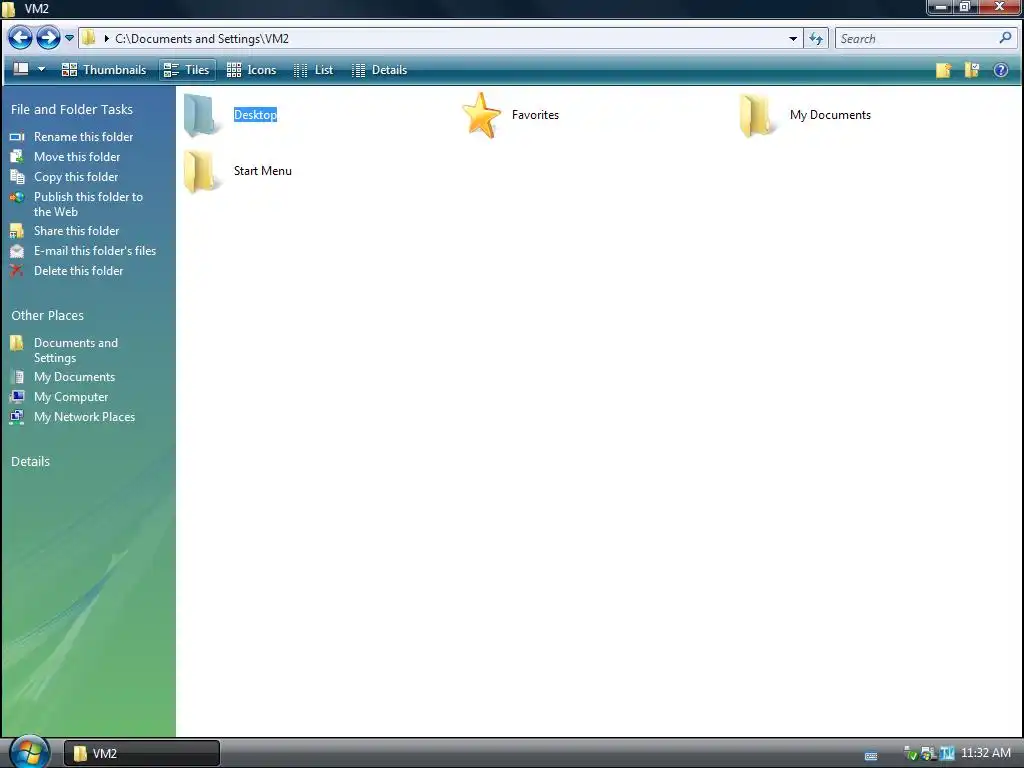Click the highlighted Desktop folder name

pyautogui.click(x=255, y=115)
